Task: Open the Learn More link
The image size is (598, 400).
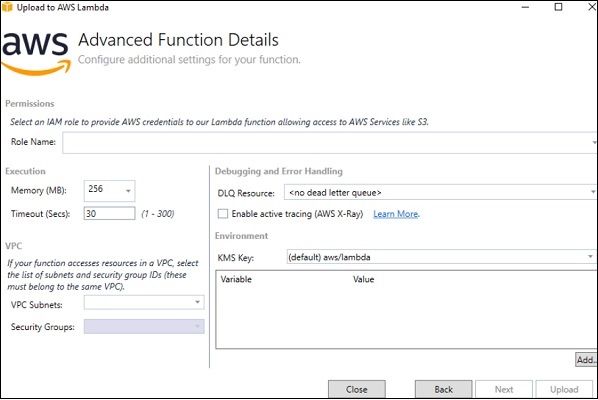Action: [395, 214]
